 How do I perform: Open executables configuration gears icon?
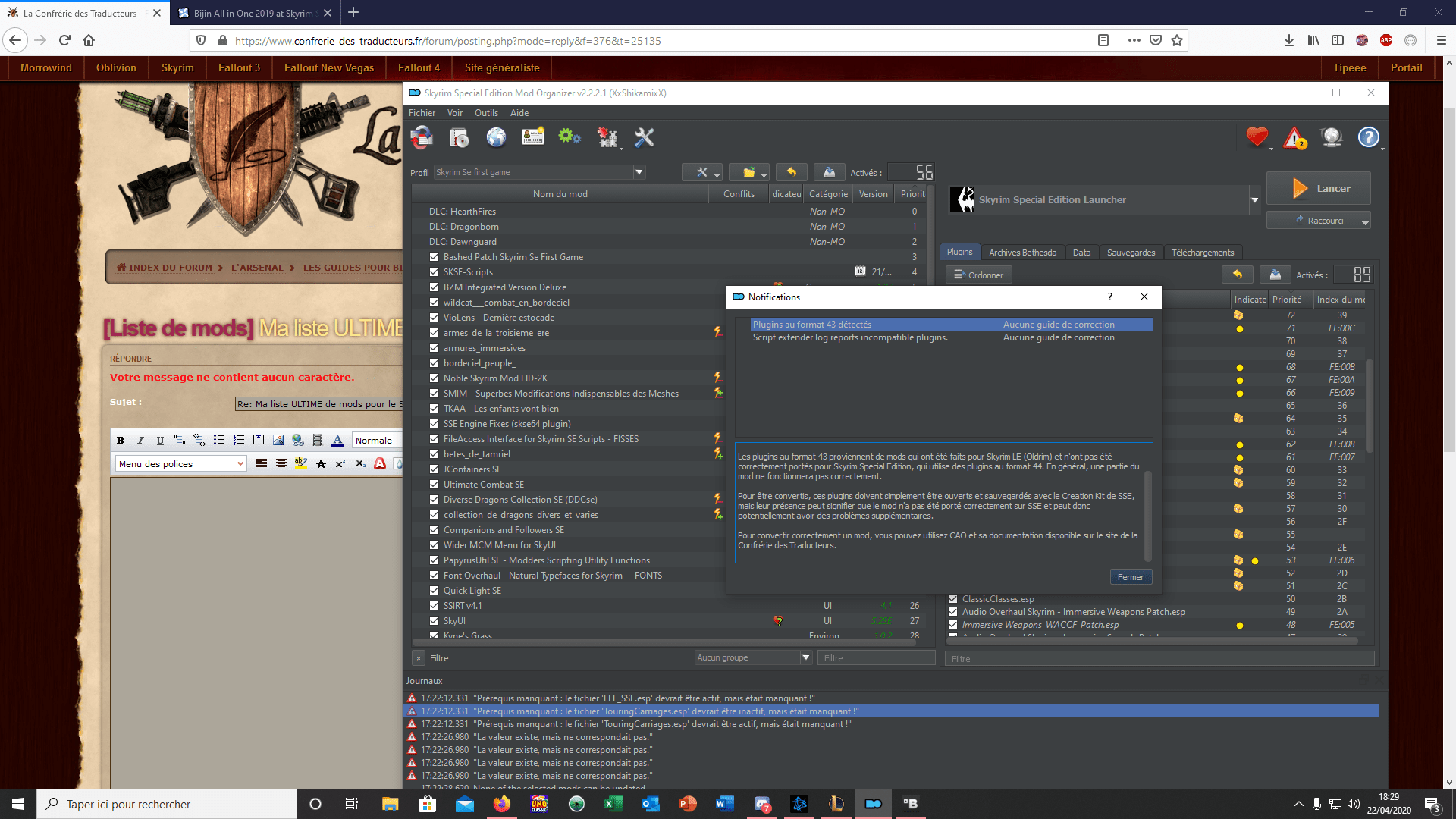click(569, 137)
